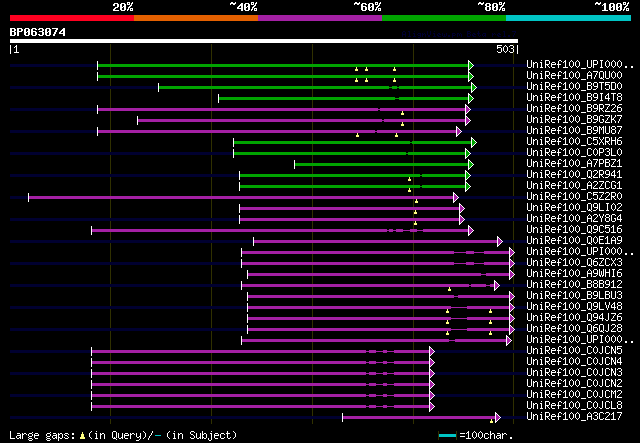Click the cyan ~100% identity color segment
Viewport: 640px width, 443px height.
[x=569, y=18]
